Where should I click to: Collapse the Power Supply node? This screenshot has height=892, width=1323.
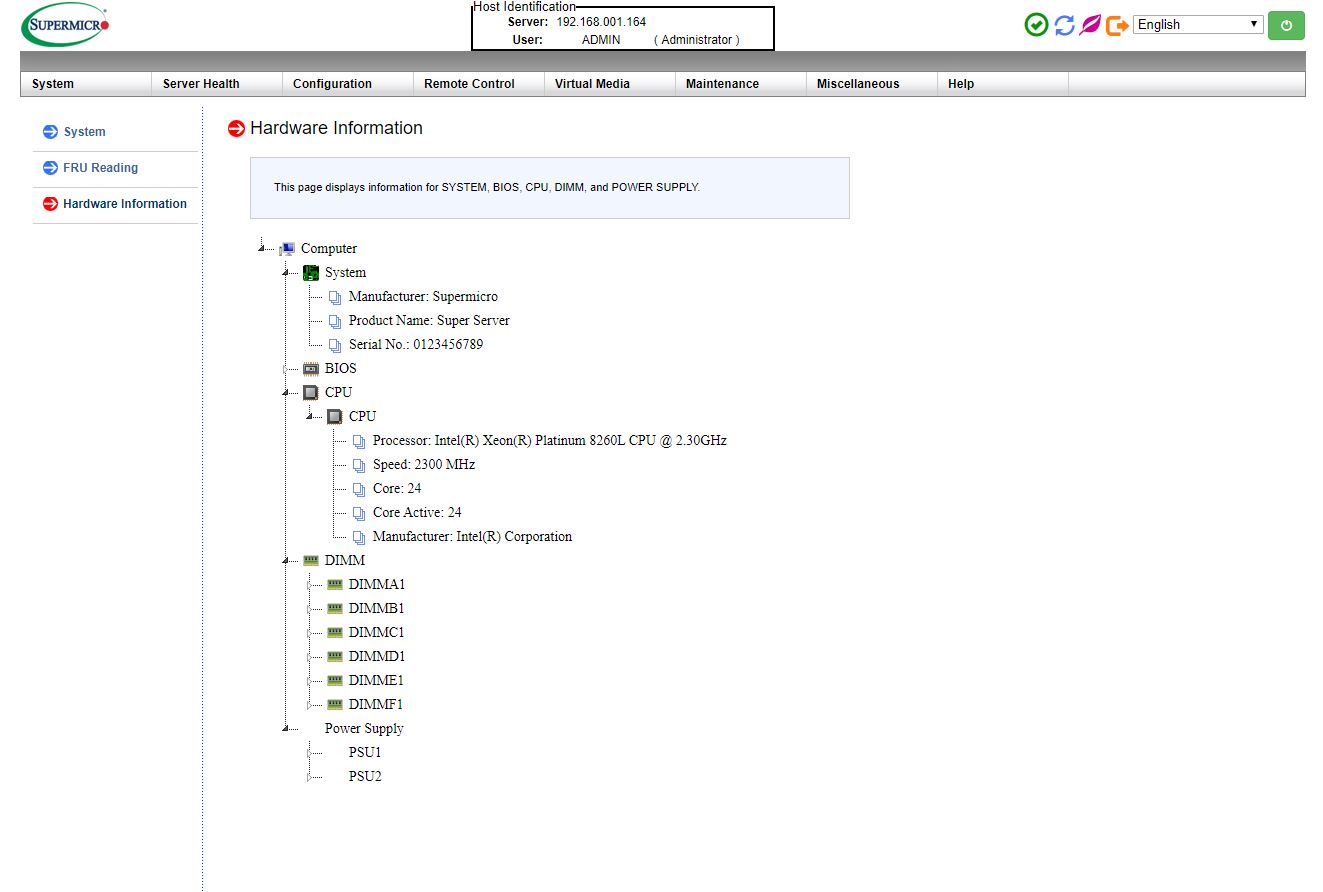tap(285, 727)
